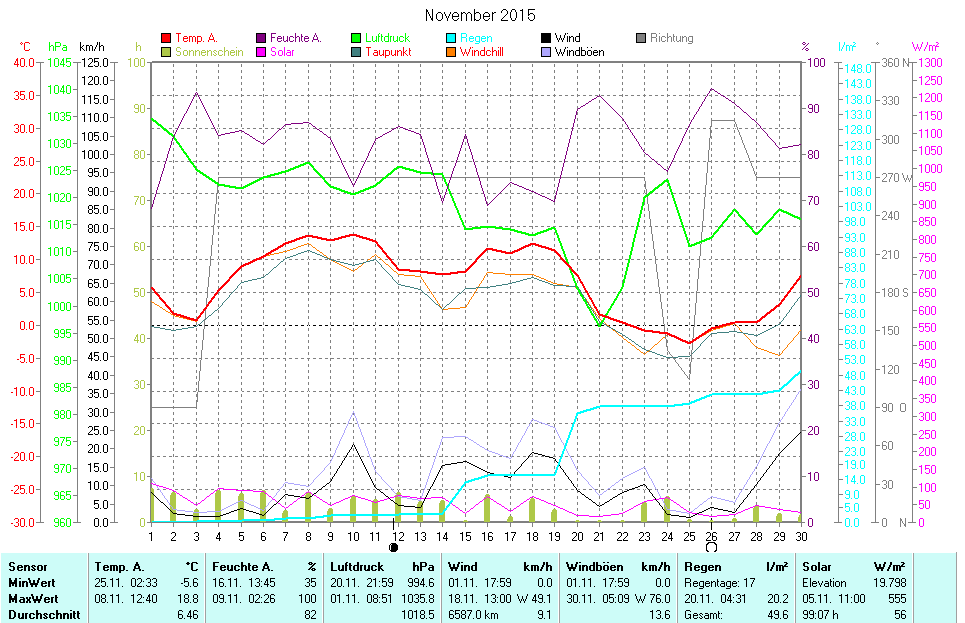Viewport: 965px width, 623px height.
Task: Click the Sensor header in the table
Action: 28,567
